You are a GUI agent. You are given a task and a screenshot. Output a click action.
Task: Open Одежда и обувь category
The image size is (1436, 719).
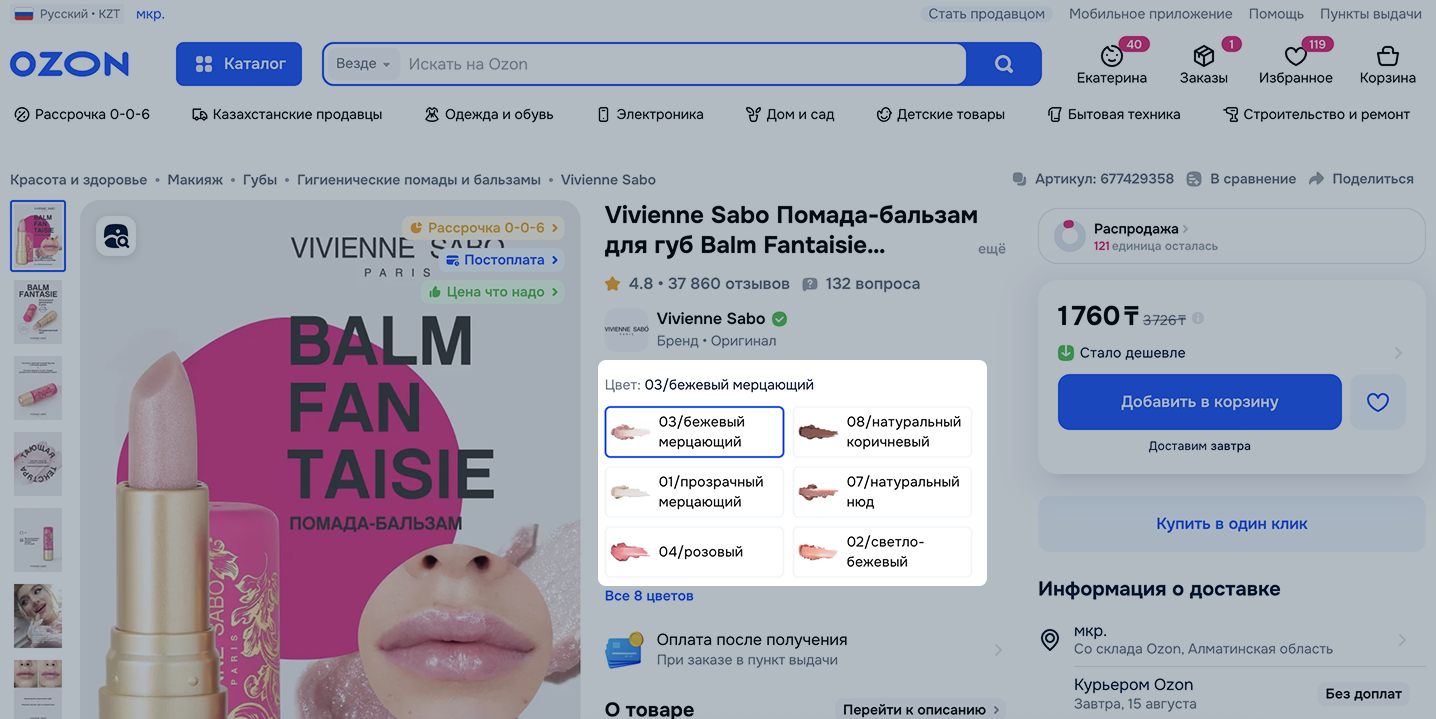pos(489,114)
